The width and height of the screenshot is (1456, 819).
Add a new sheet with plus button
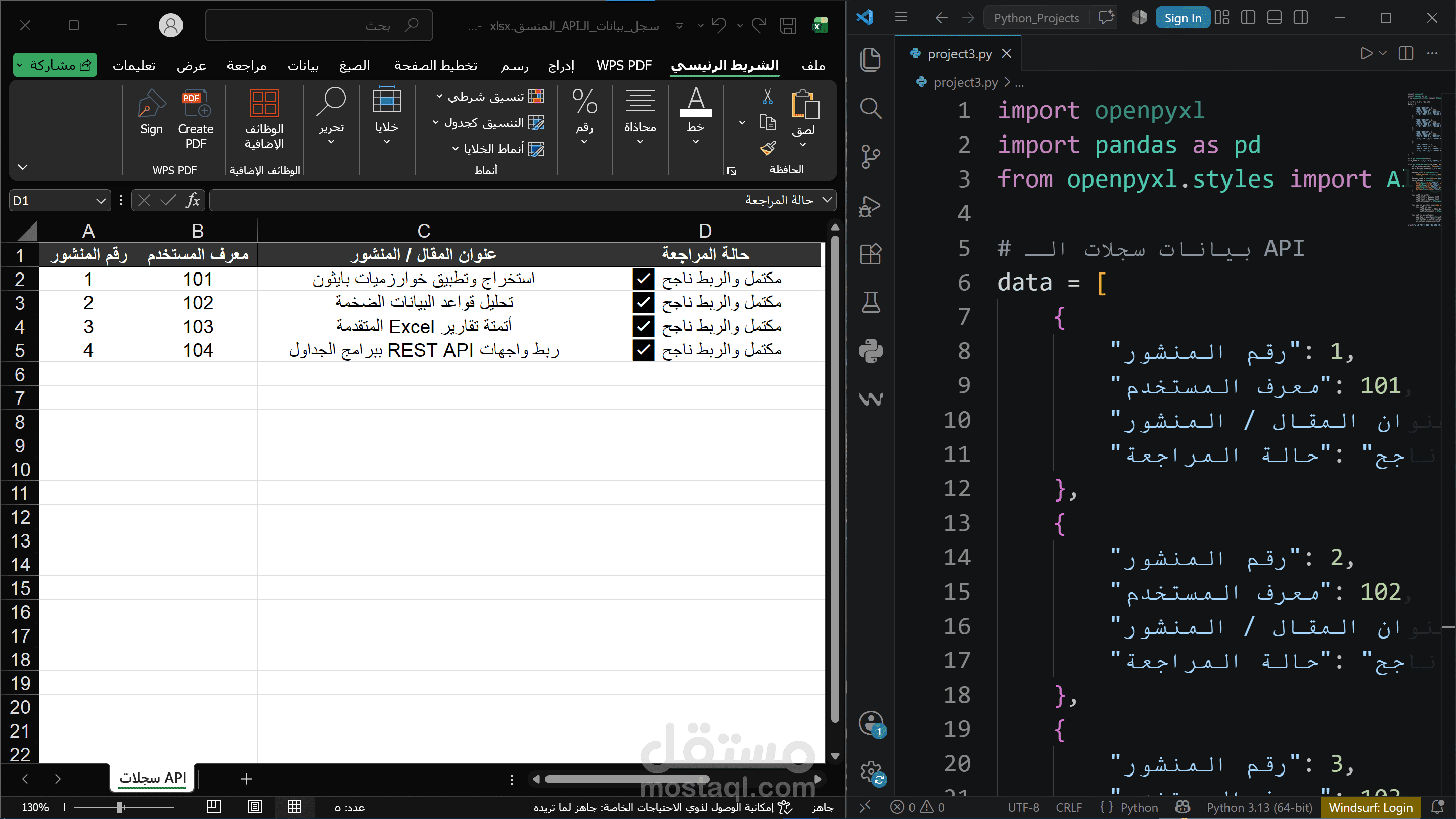click(x=246, y=779)
